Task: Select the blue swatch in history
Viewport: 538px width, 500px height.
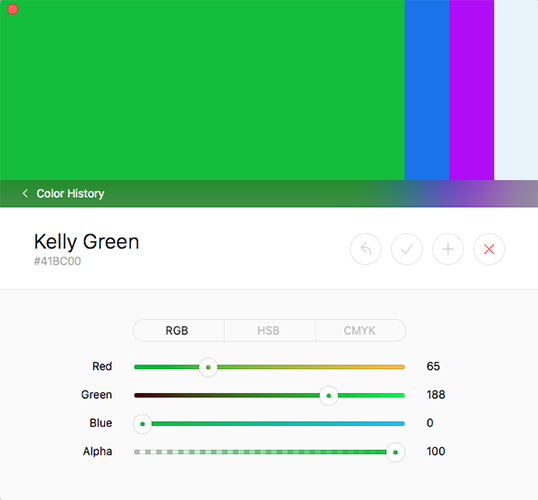Action: (x=427, y=90)
